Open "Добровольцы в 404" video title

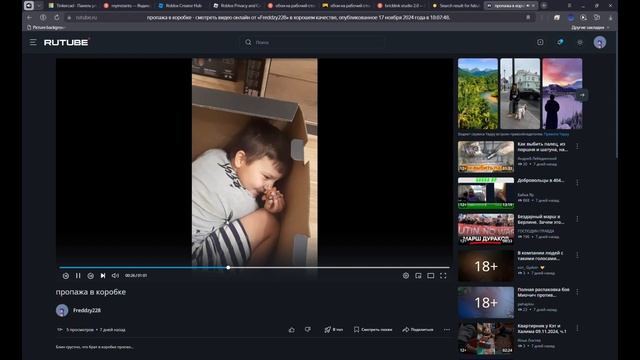(541, 180)
